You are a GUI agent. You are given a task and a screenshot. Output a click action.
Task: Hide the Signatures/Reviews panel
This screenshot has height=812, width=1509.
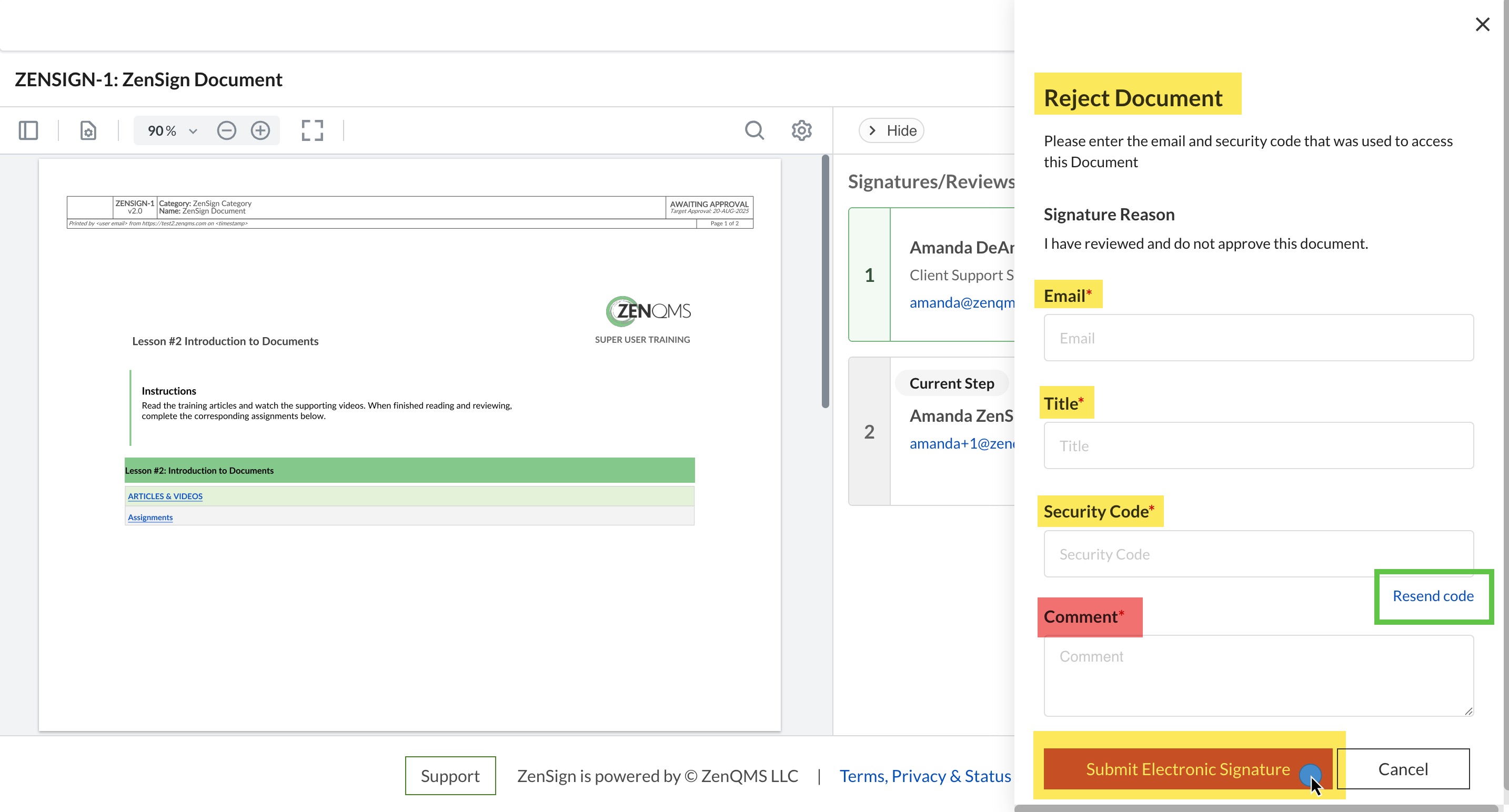coord(892,130)
